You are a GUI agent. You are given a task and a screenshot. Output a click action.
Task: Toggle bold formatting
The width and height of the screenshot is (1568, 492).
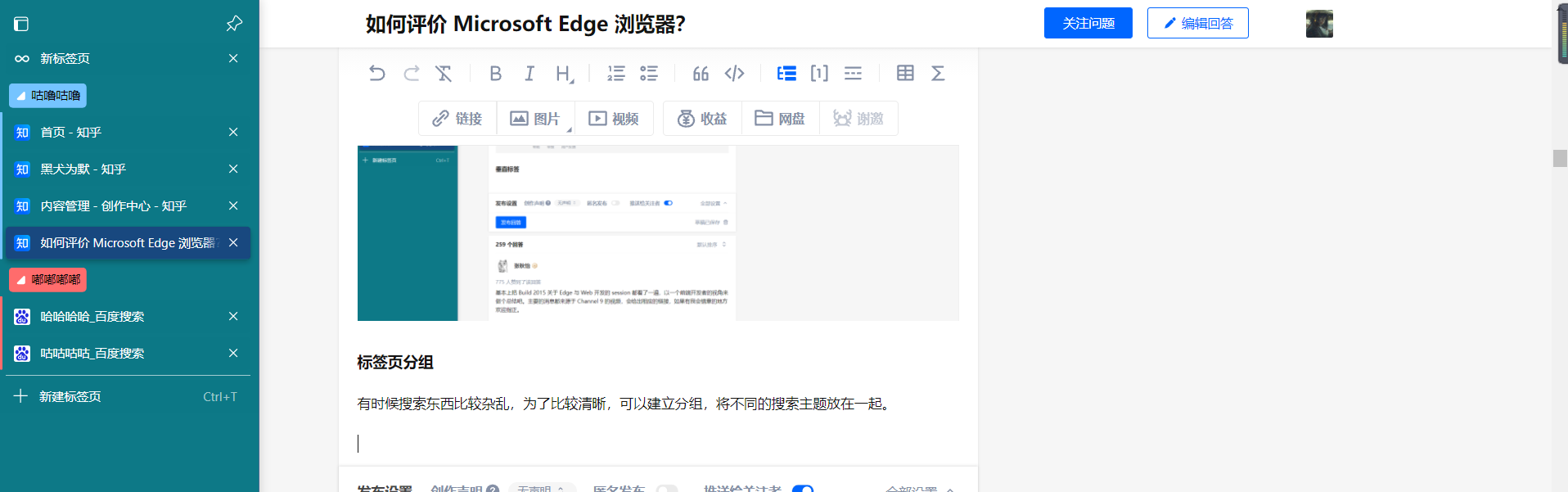(x=495, y=74)
